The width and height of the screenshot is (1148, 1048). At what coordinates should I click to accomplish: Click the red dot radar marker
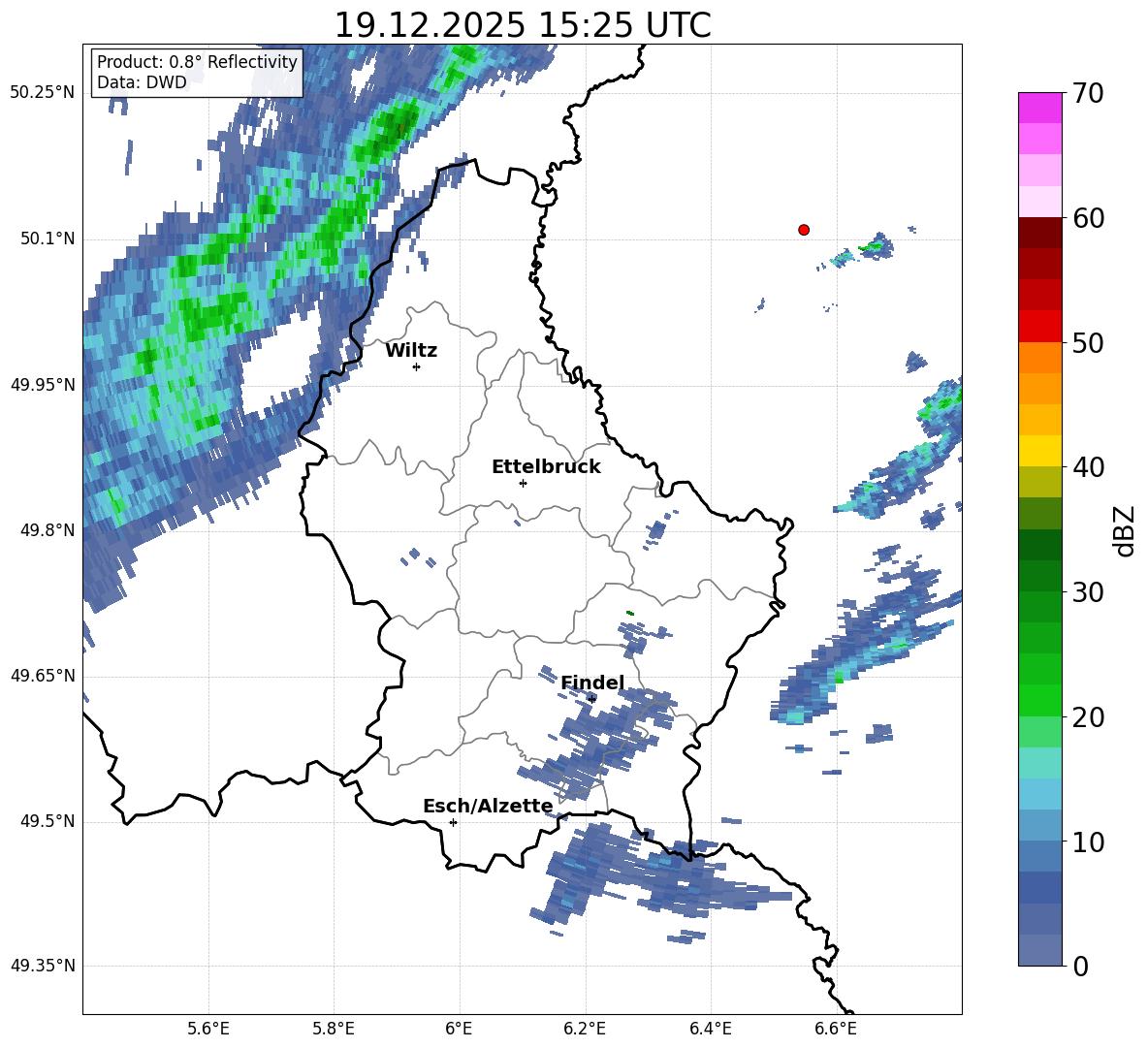click(x=804, y=230)
